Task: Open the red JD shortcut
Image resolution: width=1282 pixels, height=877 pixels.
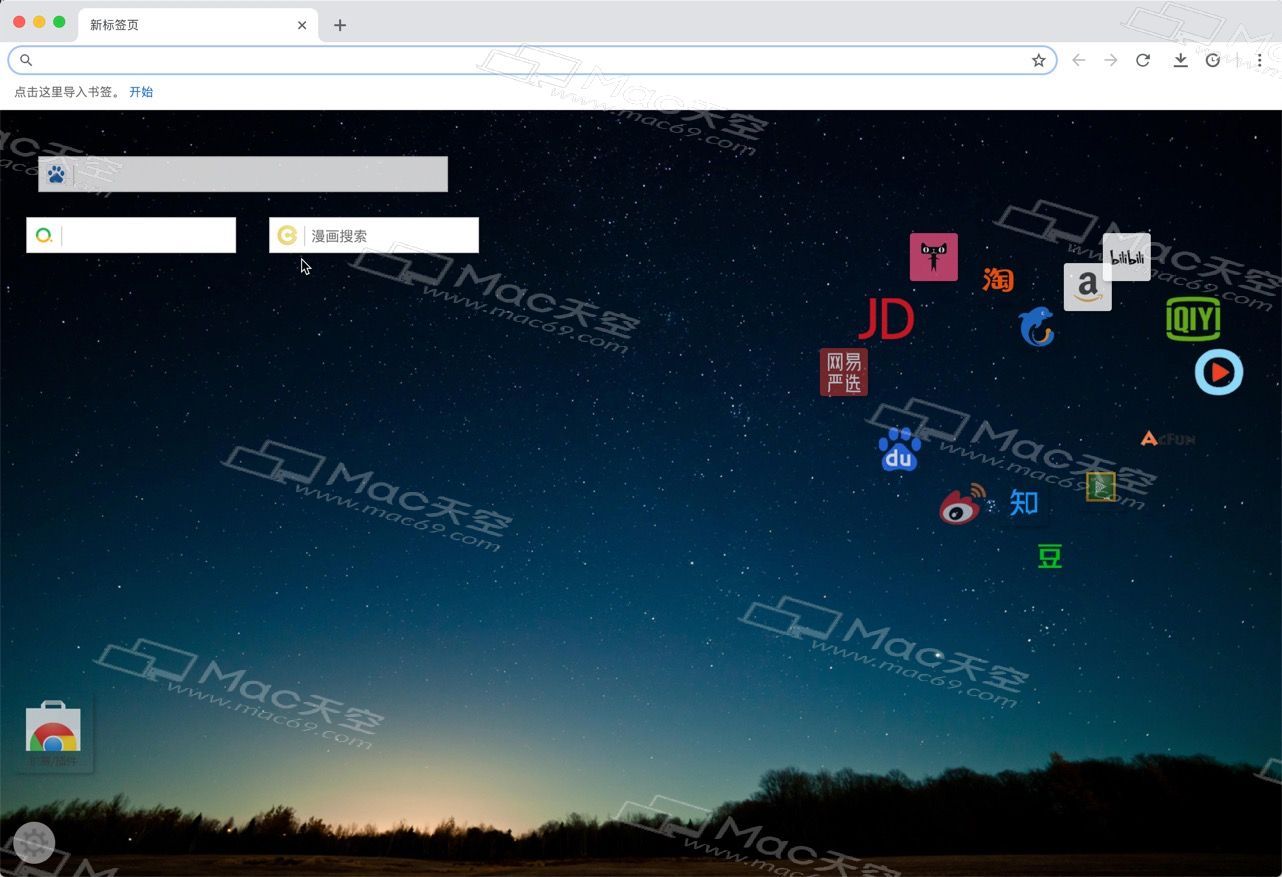Action: 886,319
